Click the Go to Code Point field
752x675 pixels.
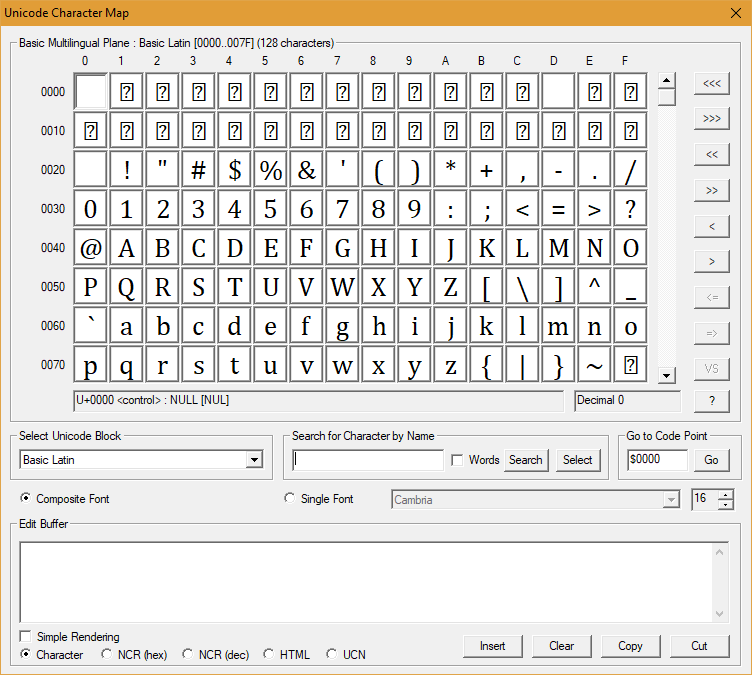pyautogui.click(x=657, y=460)
